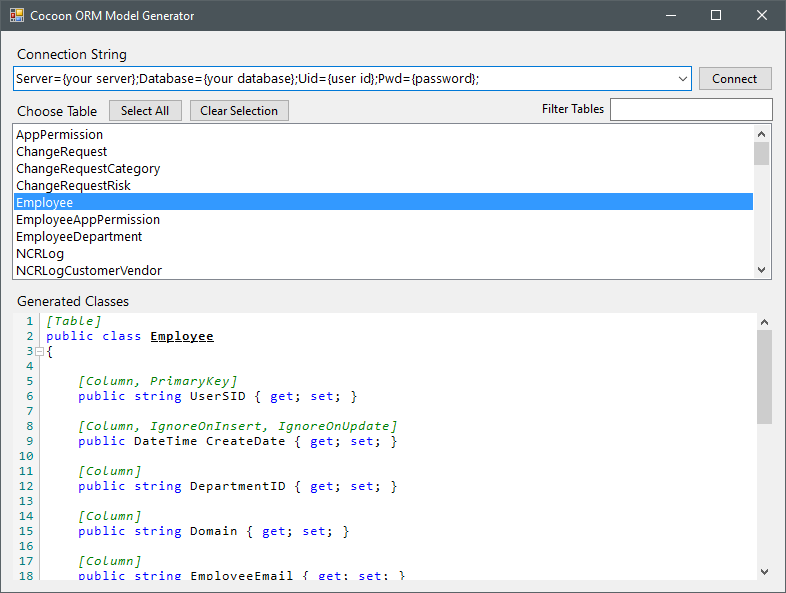
Task: Focus the Filter Tables input field
Action: tap(691, 109)
